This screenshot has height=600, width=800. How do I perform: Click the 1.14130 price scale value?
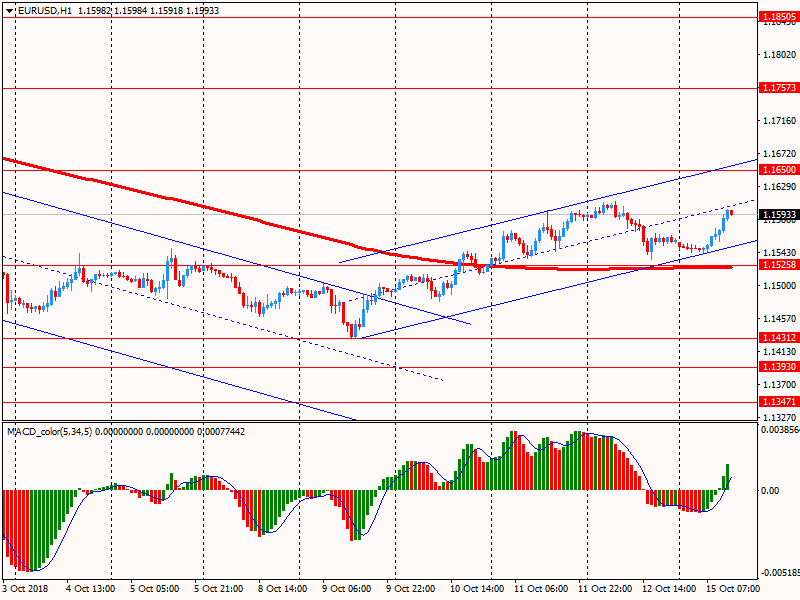(x=780, y=352)
